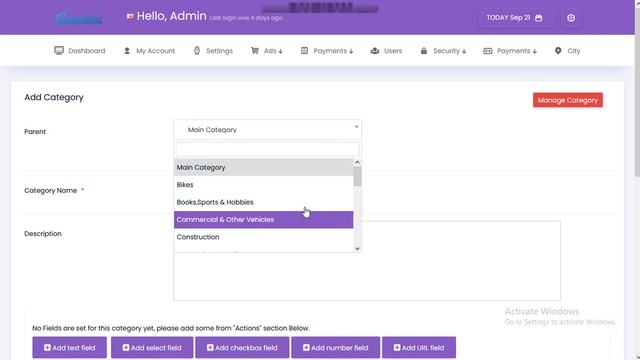Viewport: 640px width, 360px height.
Task: Expand the first Payments dropdown menu
Action: (x=327, y=51)
